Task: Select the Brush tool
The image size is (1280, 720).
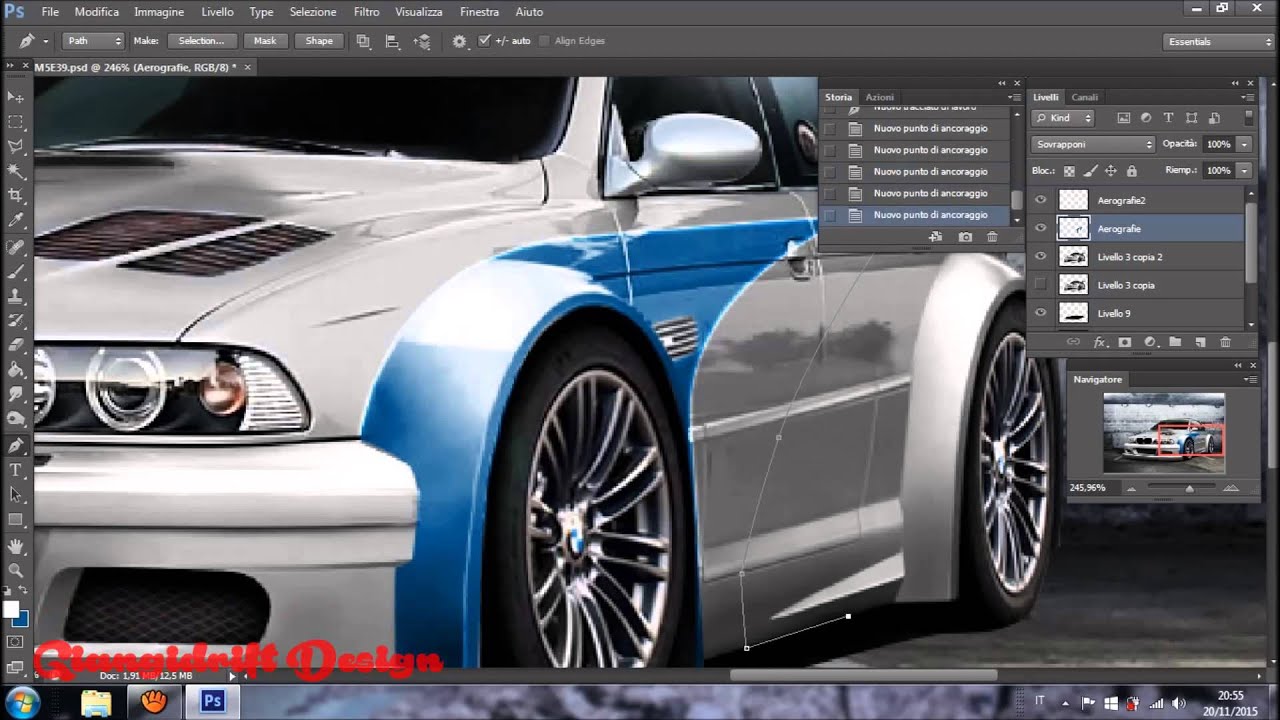Action: [x=16, y=271]
